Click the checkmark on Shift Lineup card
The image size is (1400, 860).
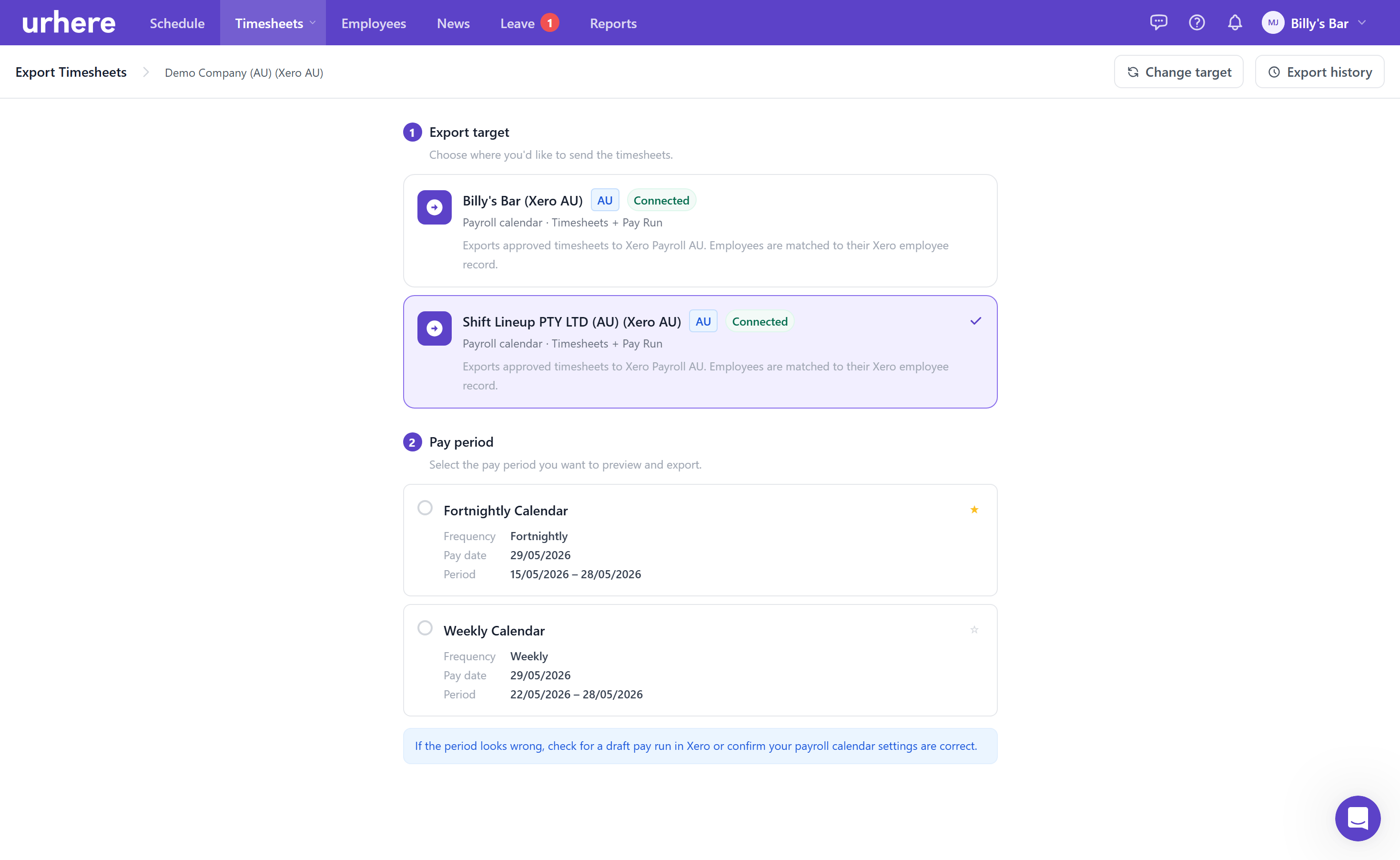tap(975, 321)
